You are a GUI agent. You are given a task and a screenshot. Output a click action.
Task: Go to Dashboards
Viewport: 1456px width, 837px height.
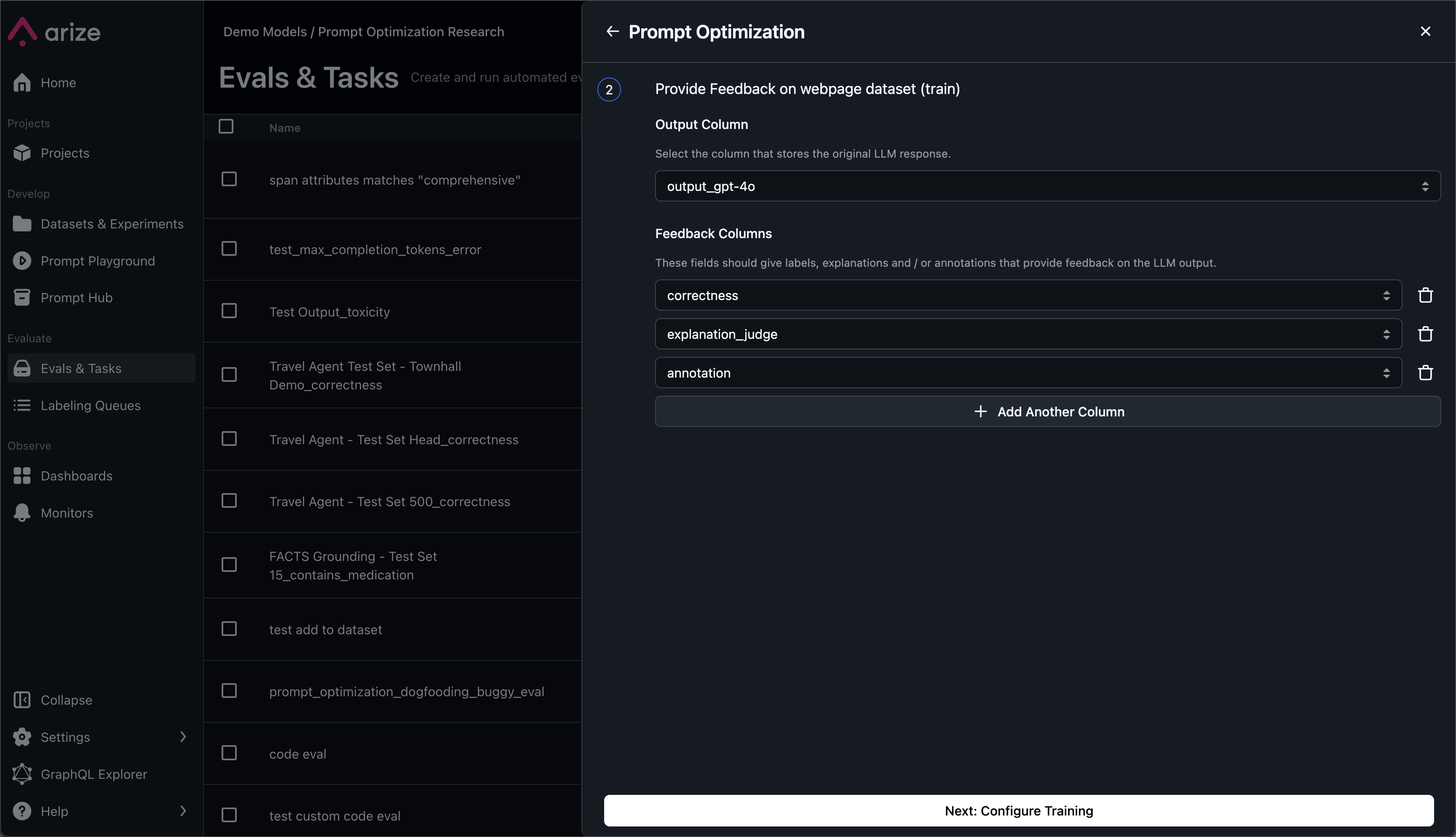[x=76, y=476]
